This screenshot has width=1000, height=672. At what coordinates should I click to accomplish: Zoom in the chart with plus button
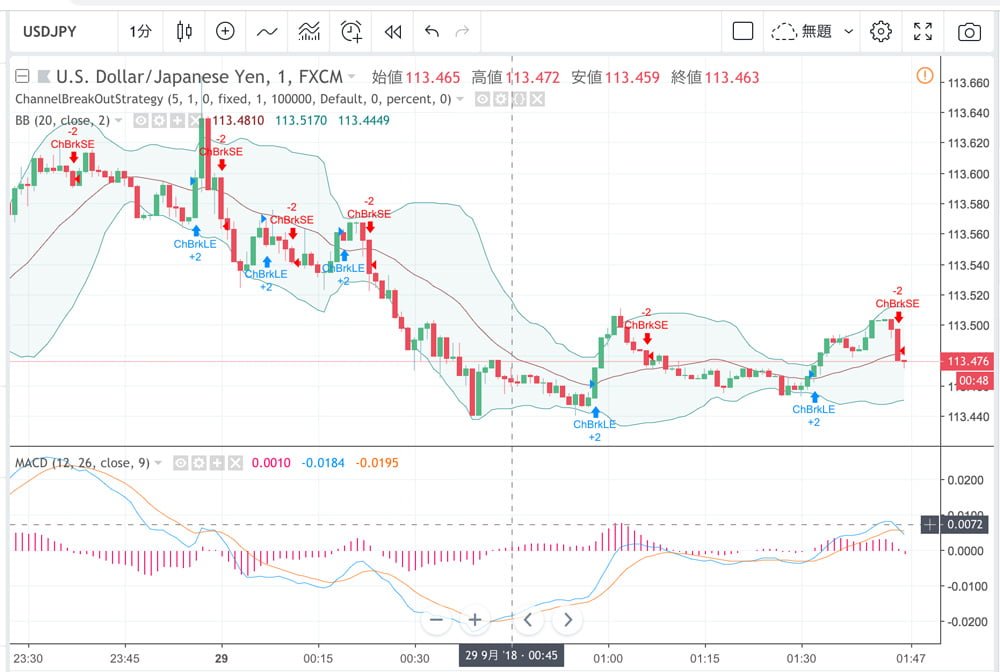point(475,620)
